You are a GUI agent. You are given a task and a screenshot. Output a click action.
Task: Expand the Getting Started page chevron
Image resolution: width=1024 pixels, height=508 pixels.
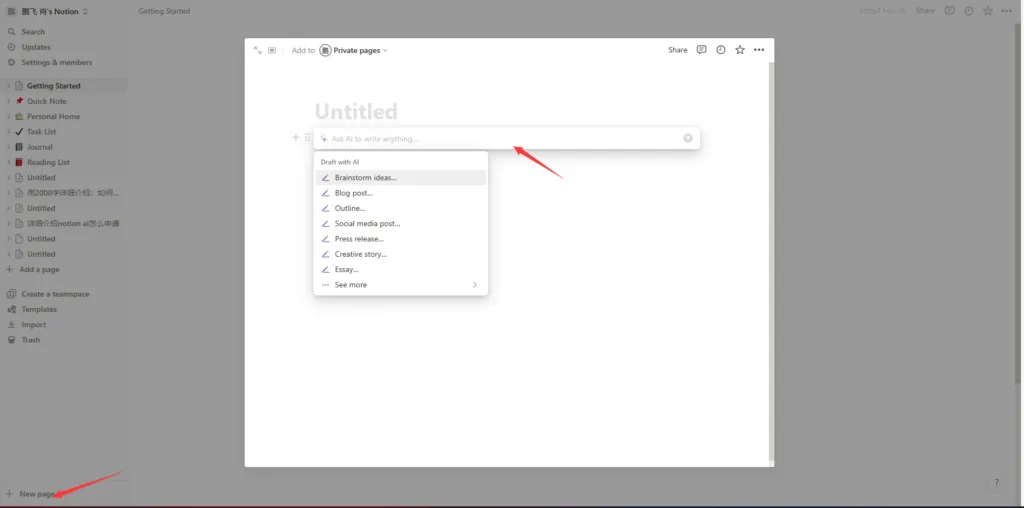pos(8,86)
